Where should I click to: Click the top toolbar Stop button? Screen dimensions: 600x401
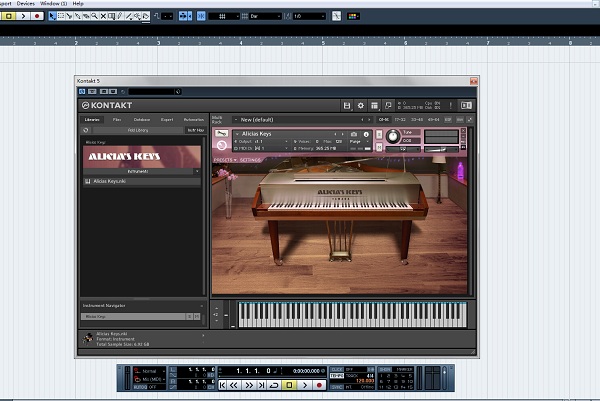[x=9, y=16]
